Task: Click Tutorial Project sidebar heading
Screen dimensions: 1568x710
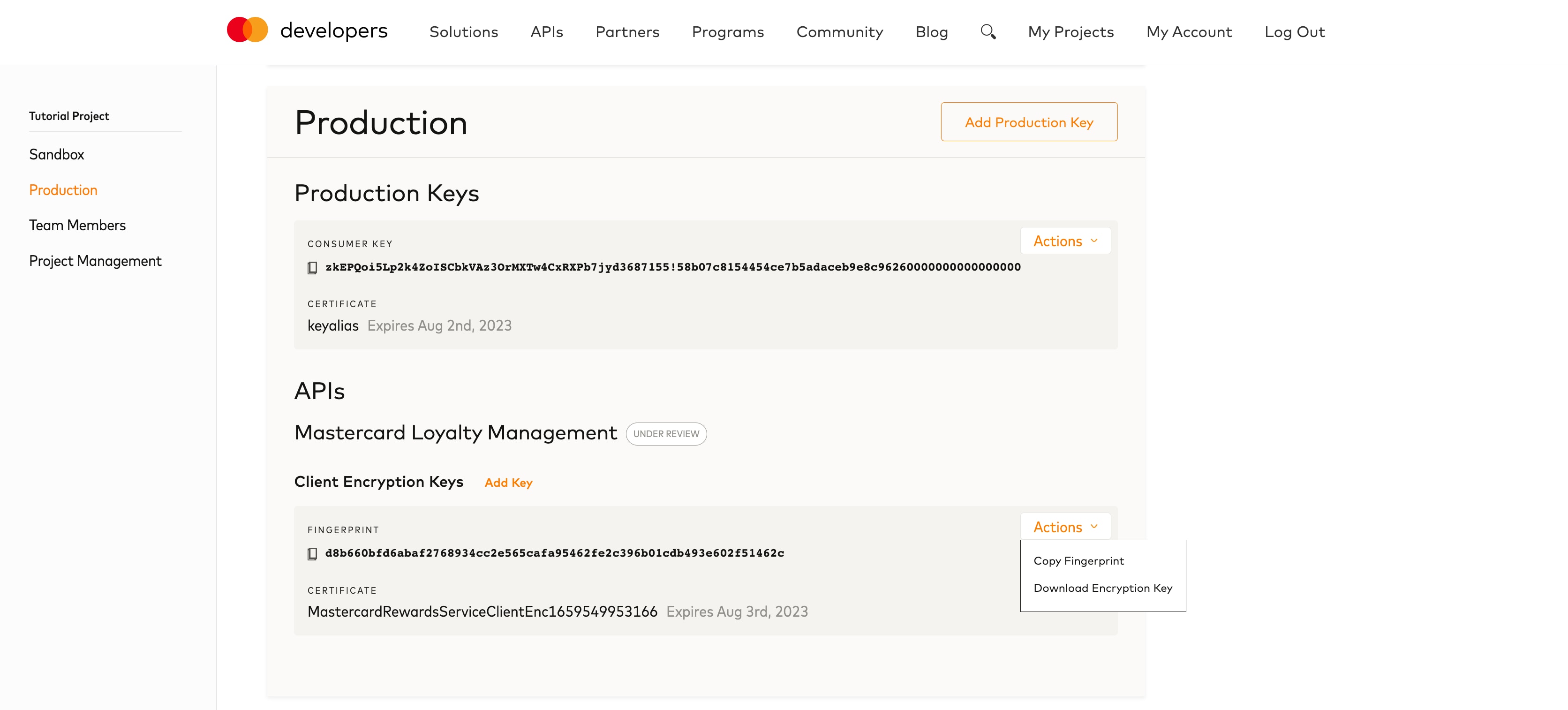Action: [69, 116]
